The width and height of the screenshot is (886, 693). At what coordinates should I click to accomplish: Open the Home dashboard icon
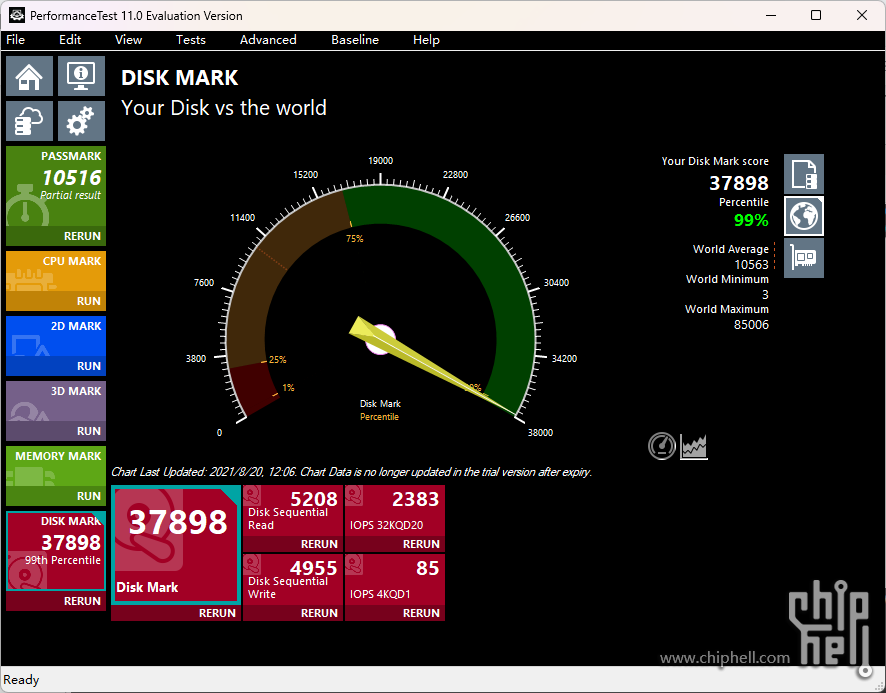click(29, 76)
